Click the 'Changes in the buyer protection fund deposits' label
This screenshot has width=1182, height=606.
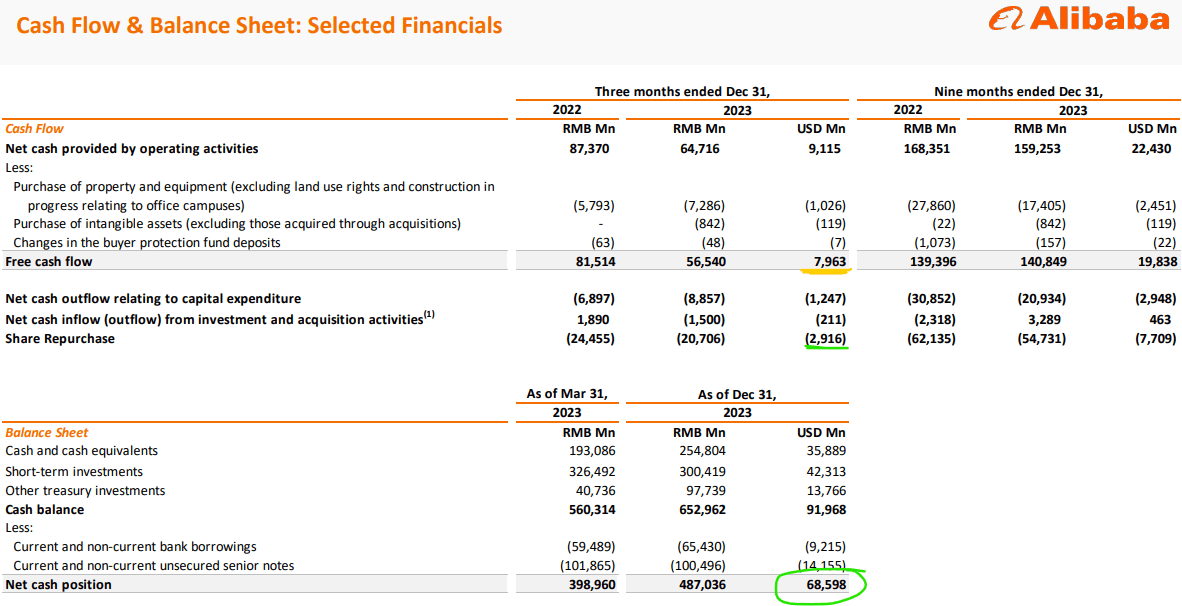(x=147, y=242)
